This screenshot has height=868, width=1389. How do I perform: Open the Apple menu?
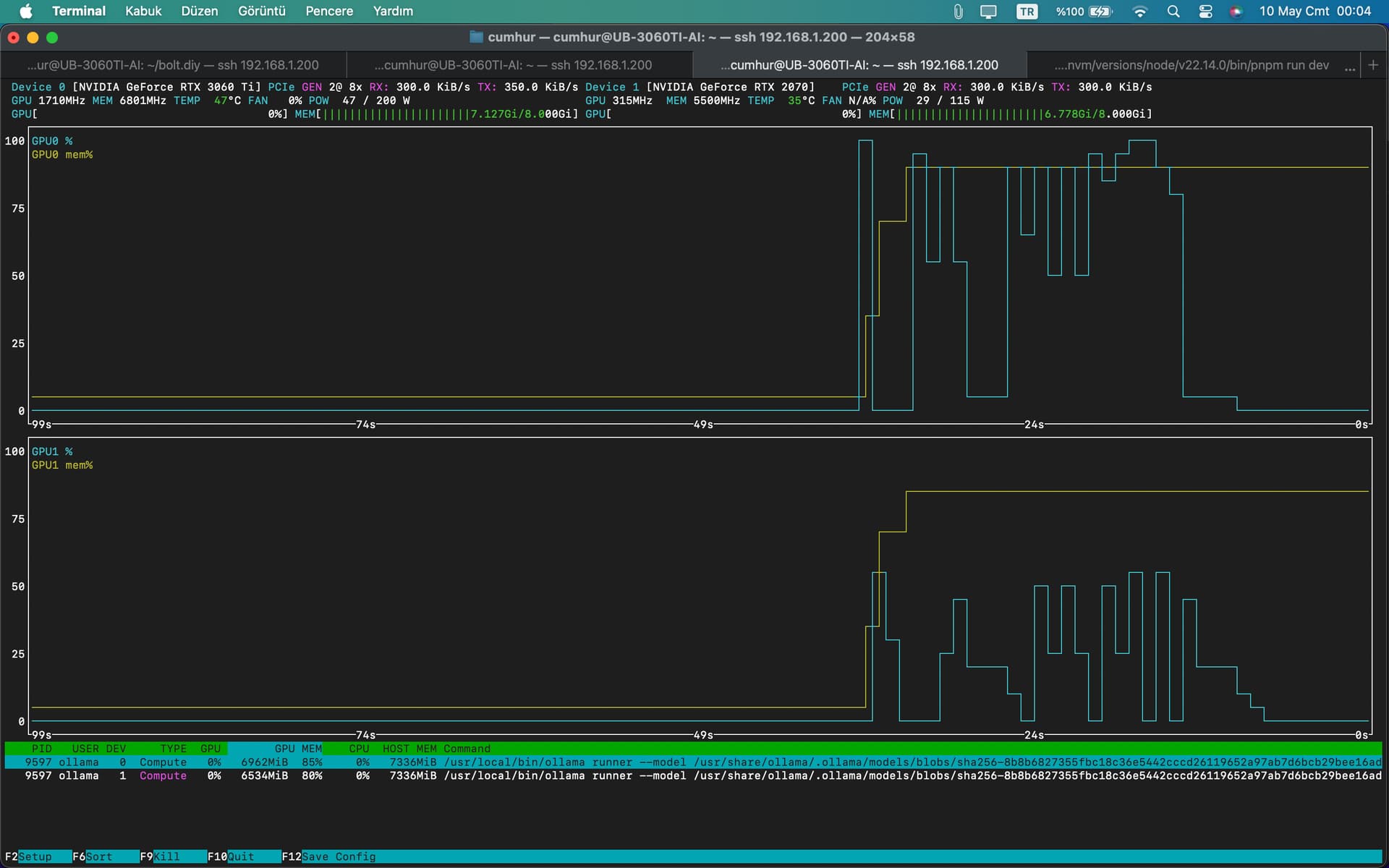pyautogui.click(x=26, y=11)
